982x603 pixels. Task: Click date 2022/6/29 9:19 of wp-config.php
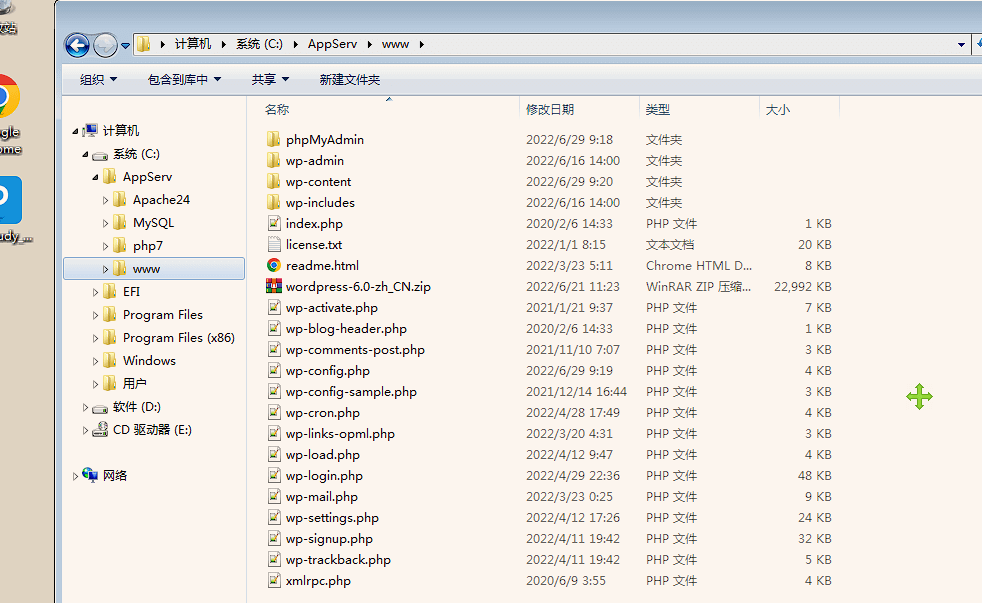click(x=569, y=371)
